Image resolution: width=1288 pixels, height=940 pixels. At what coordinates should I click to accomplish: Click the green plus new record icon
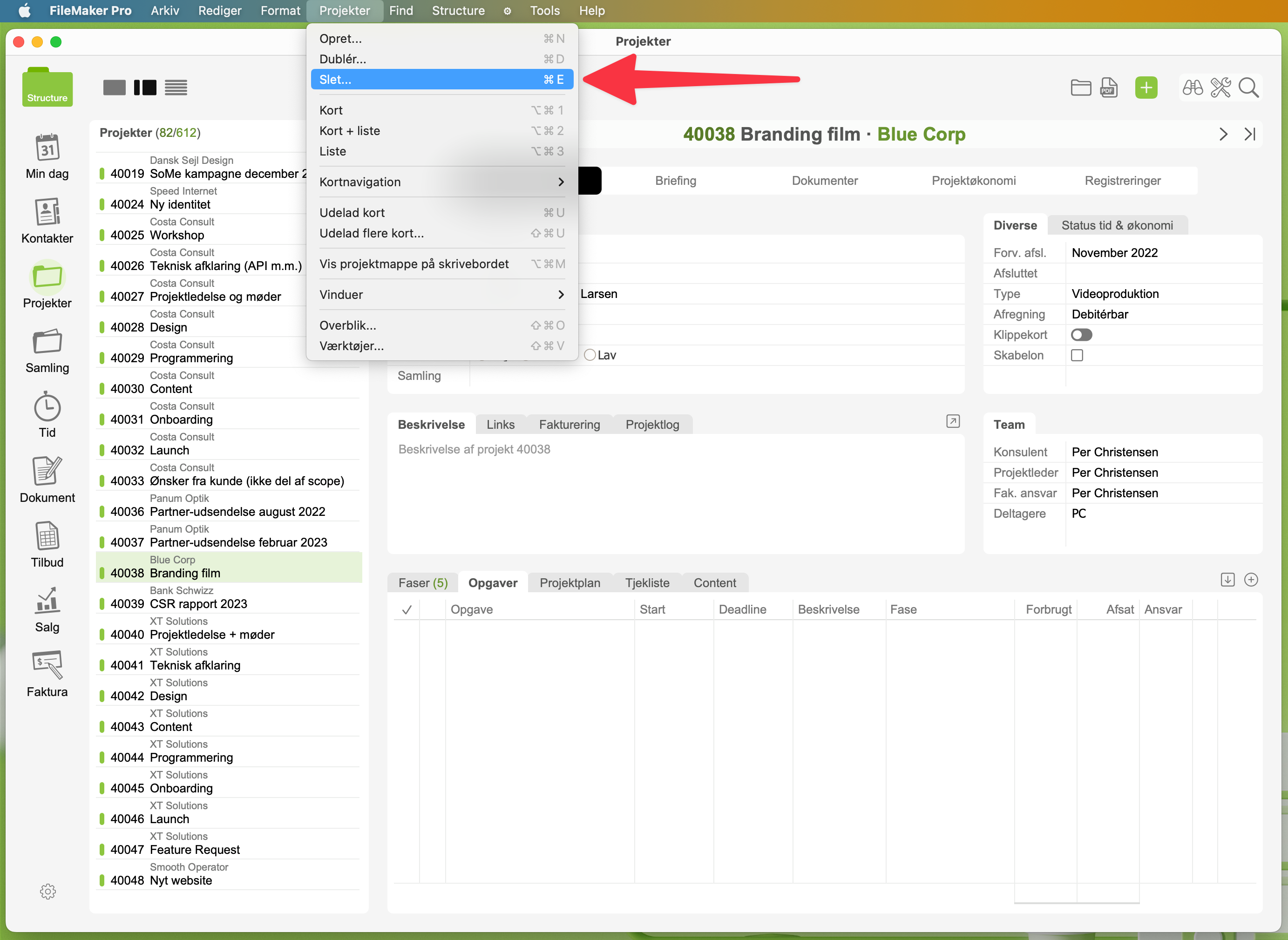pos(1146,88)
